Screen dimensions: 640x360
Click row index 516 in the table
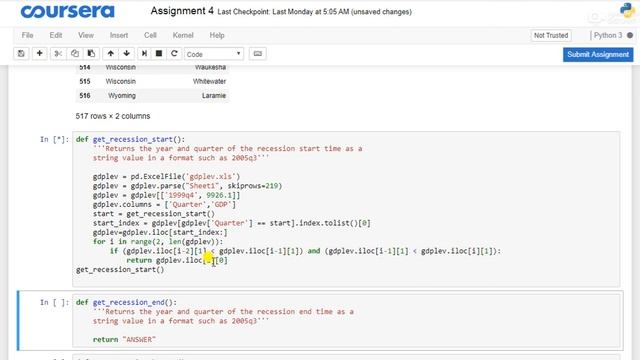(x=85, y=96)
